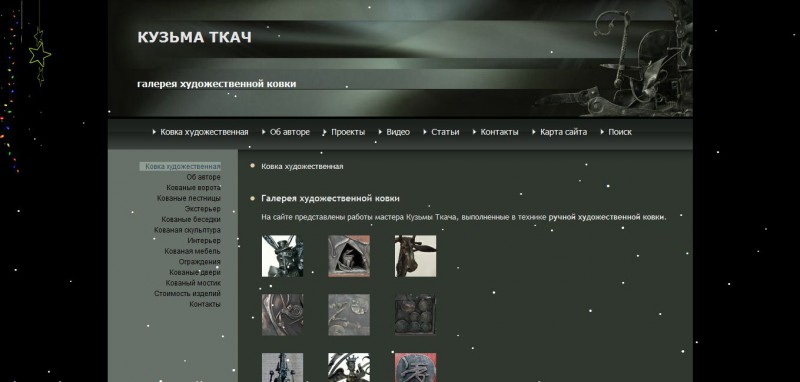This screenshot has width=800, height=382.
Task: Go to Проекты menu item
Action: 348,132
